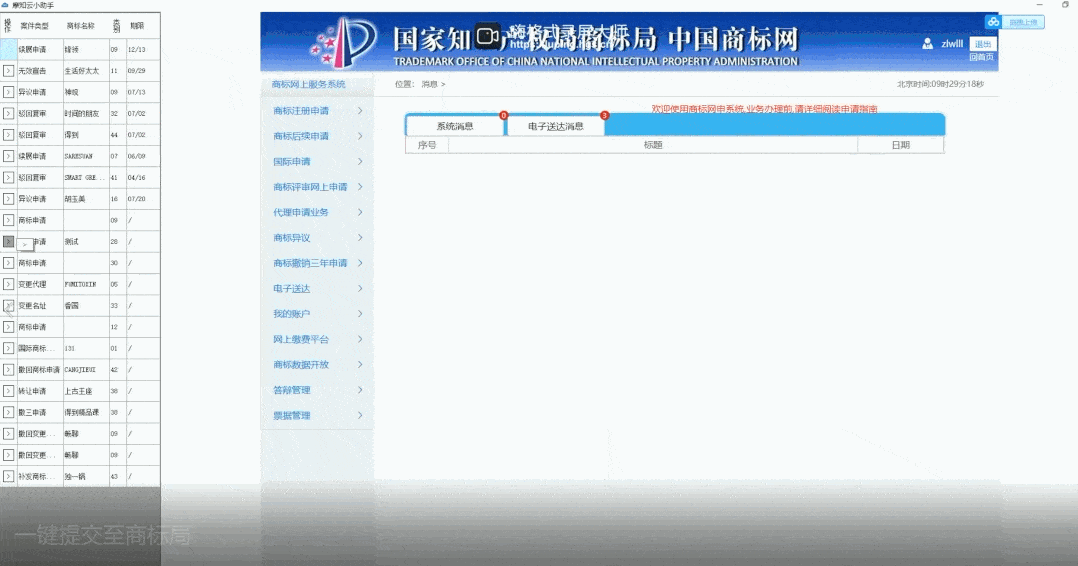Viewport: 1078px width, 566px height.
Task: Click the 商标名称 column header
Action: (80, 26)
